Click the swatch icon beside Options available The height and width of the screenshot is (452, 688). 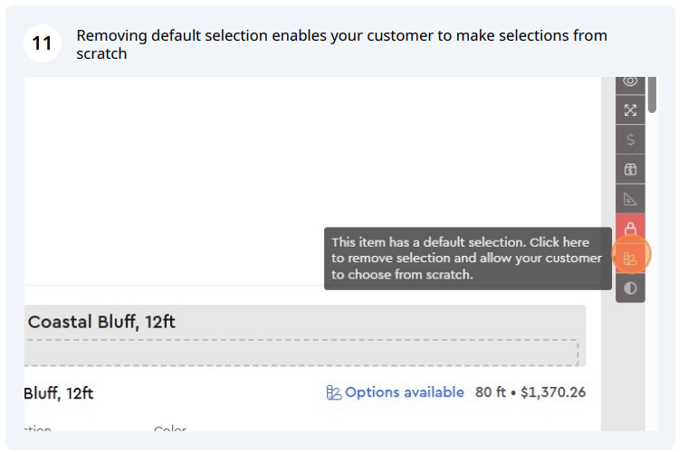click(x=333, y=392)
